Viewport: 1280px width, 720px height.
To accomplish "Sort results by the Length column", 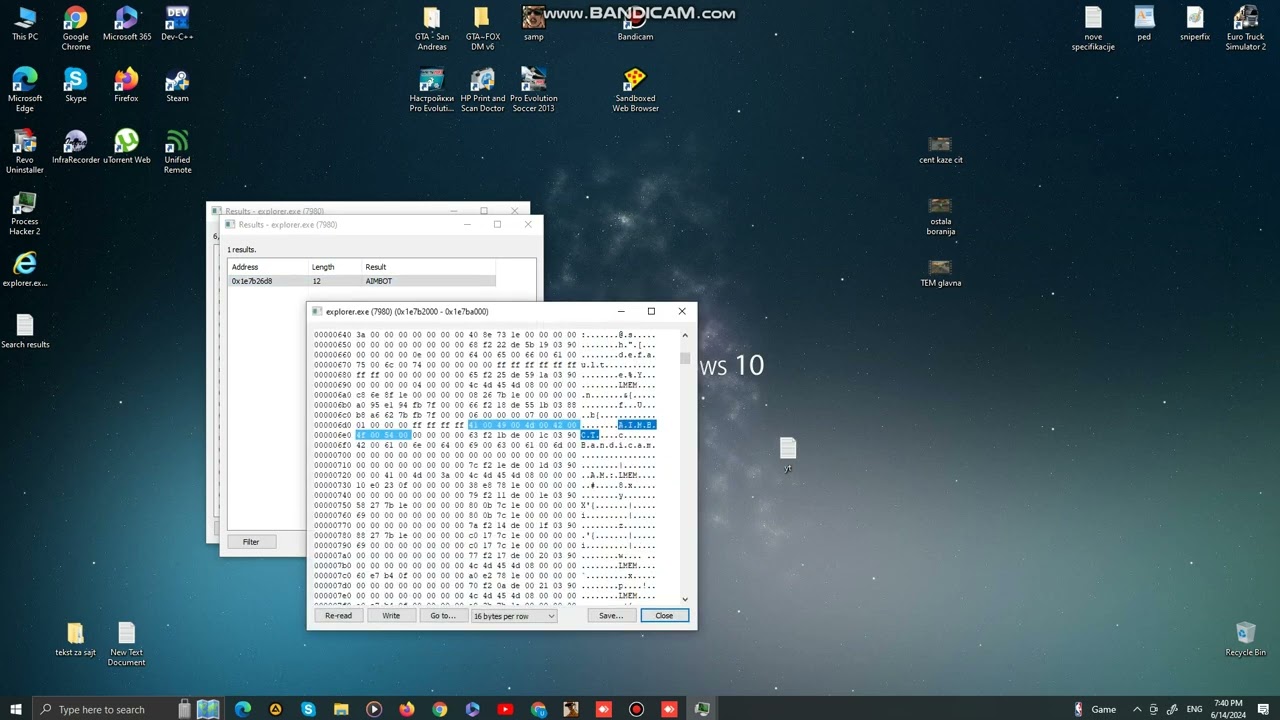I will pos(335,267).
